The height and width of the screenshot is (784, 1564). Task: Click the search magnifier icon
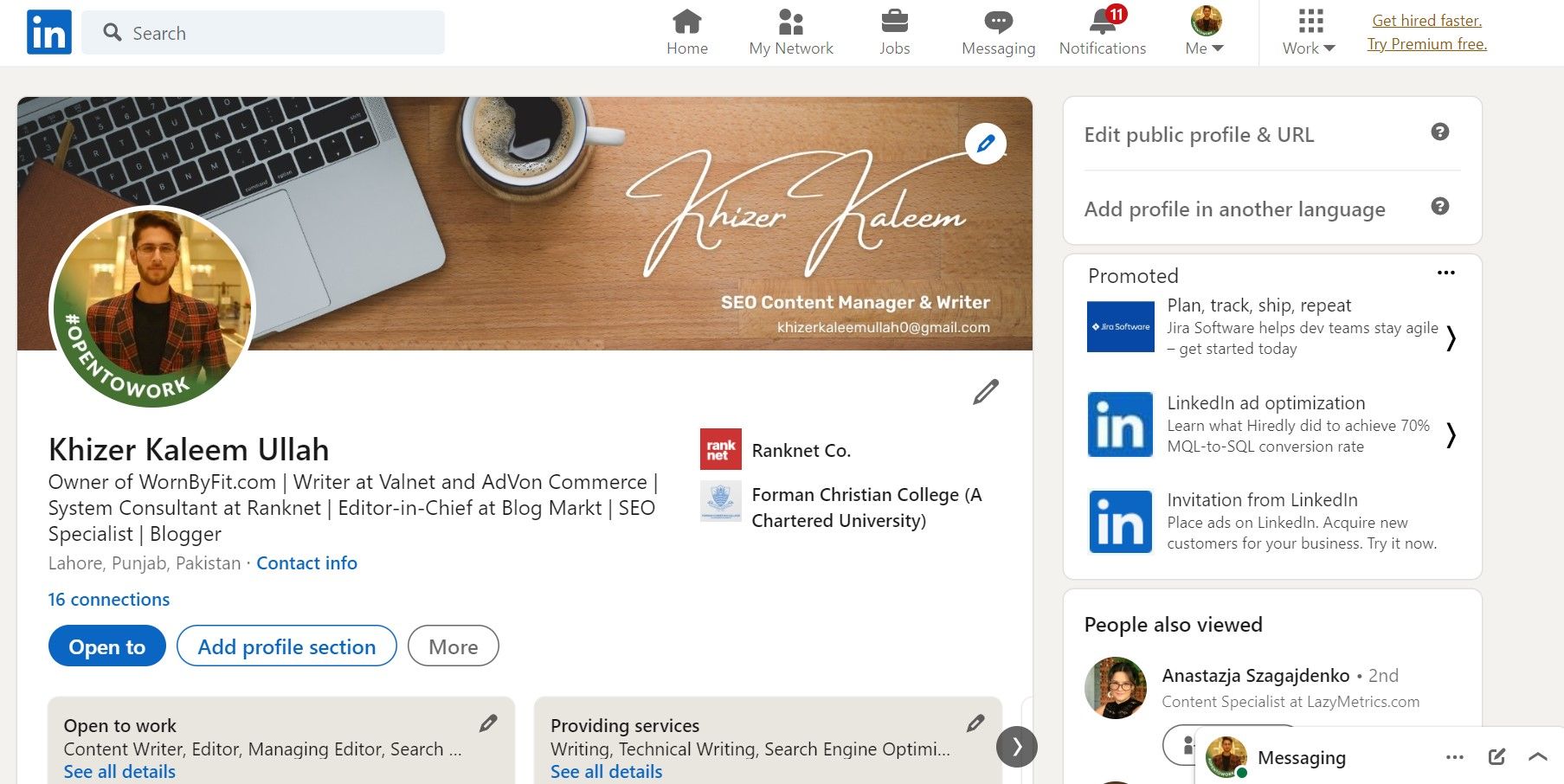coord(113,33)
